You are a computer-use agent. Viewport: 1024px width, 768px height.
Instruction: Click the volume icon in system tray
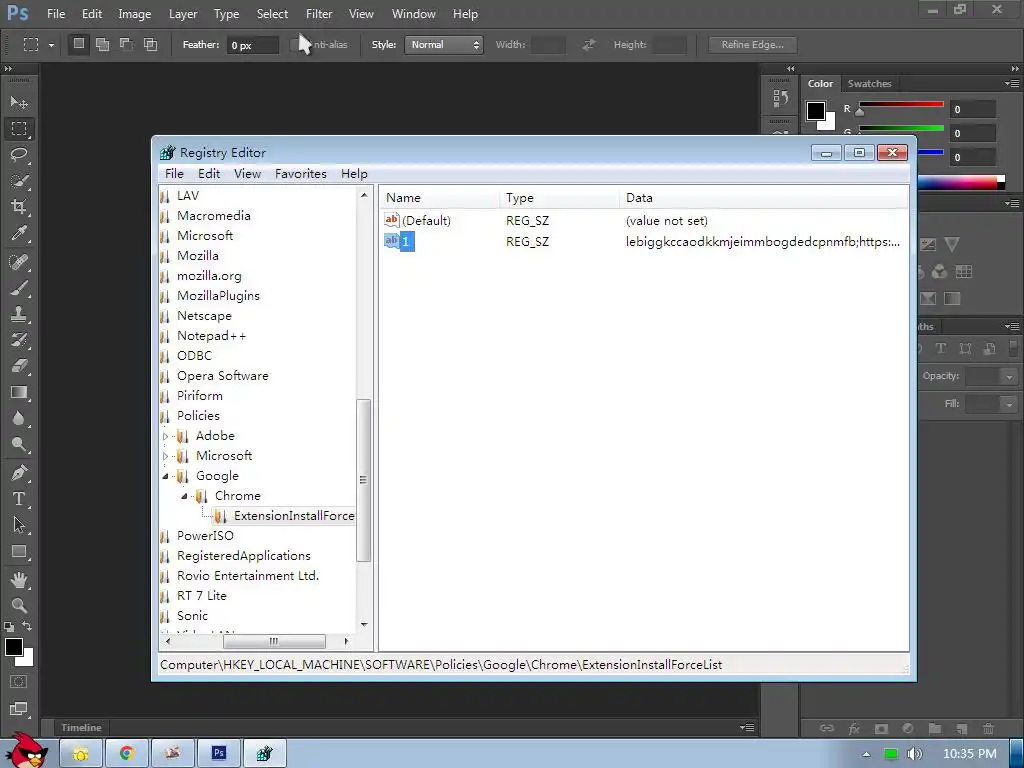pos(914,754)
